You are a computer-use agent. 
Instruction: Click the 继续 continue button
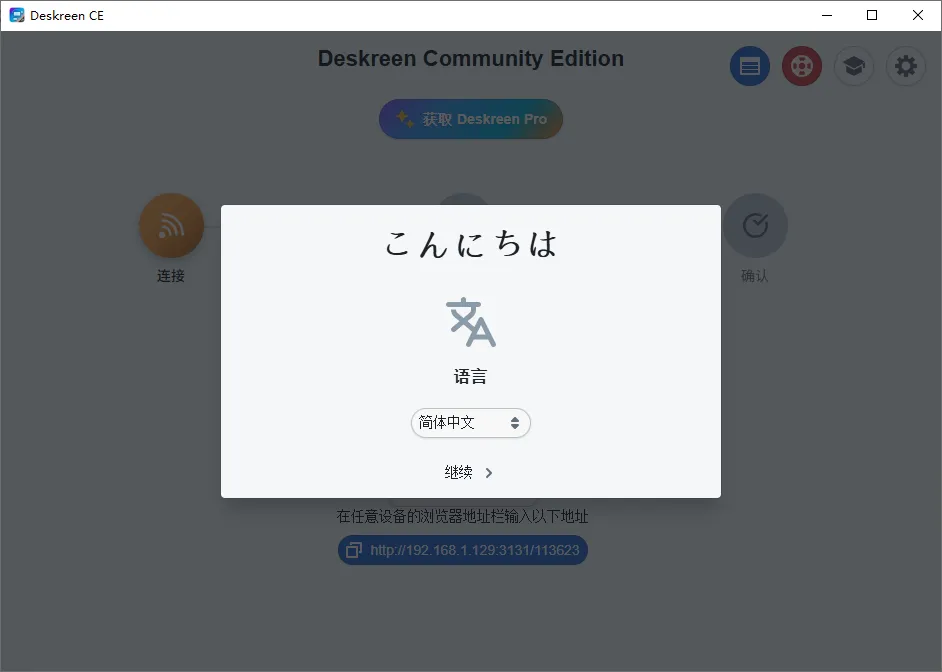click(x=469, y=473)
